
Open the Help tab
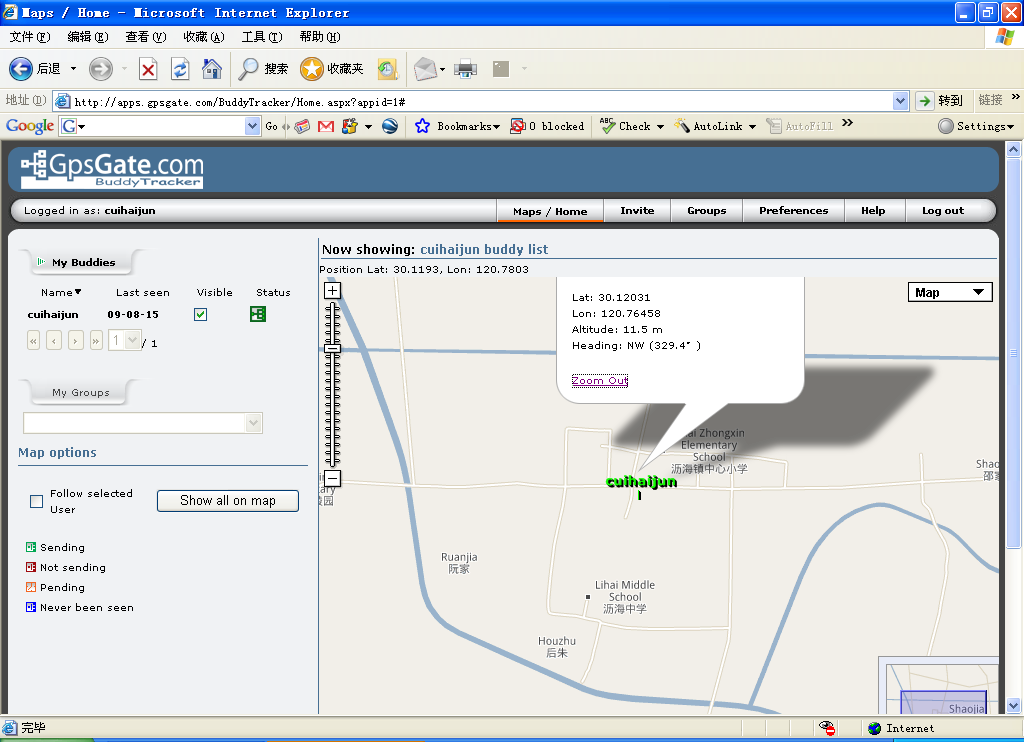pyautogui.click(x=873, y=210)
